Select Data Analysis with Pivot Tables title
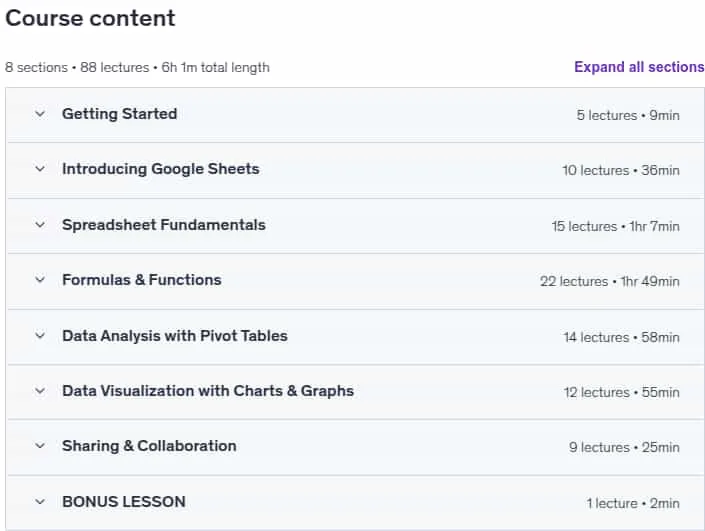This screenshot has height=531, width=705. tap(175, 336)
